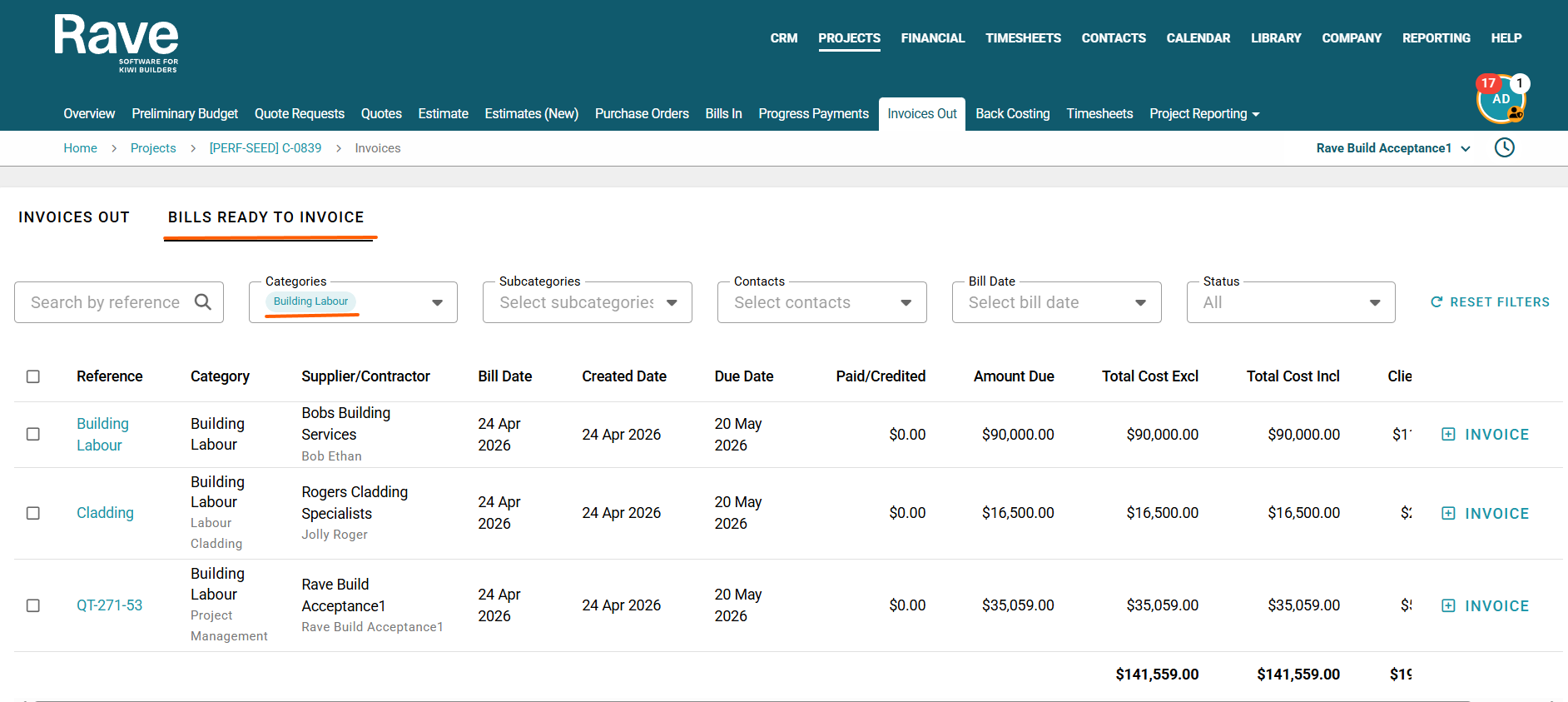Click the plus icon on Bobs Building Services row
Viewport: 1568px width, 702px height.
click(1448, 434)
